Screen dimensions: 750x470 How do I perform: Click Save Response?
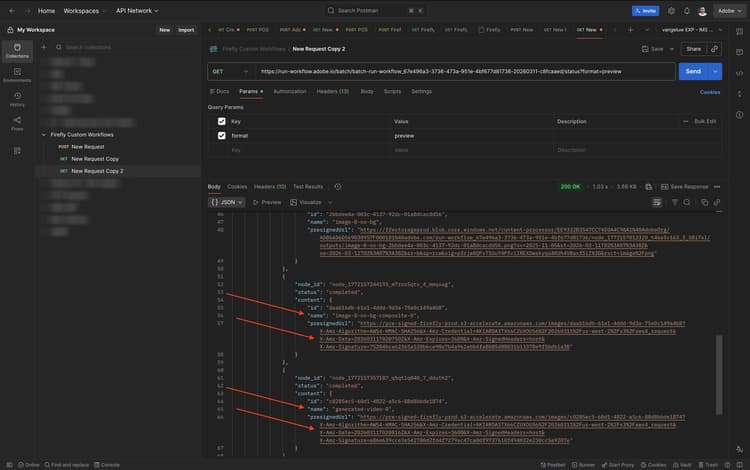(684, 186)
